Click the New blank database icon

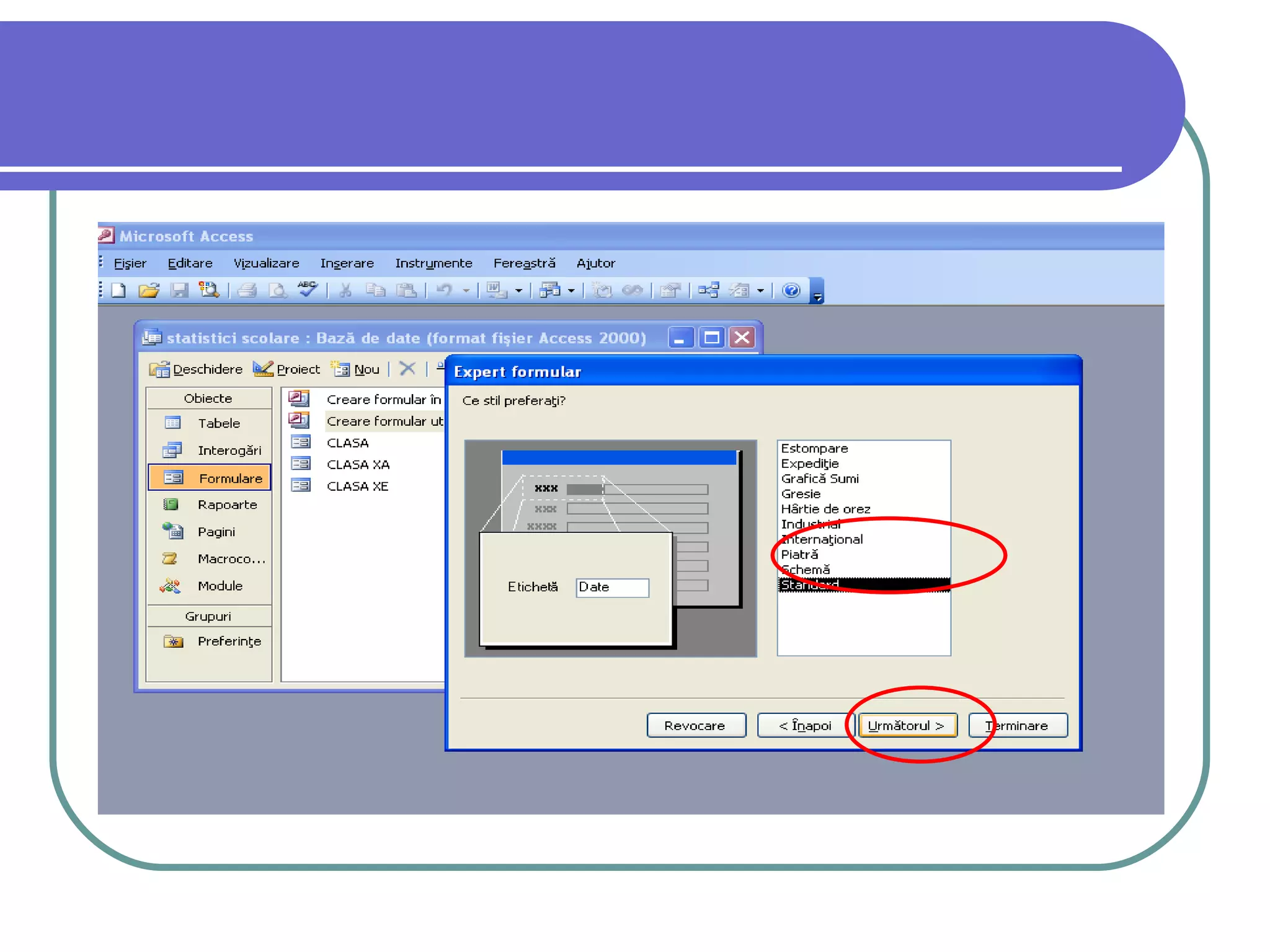click(x=118, y=290)
